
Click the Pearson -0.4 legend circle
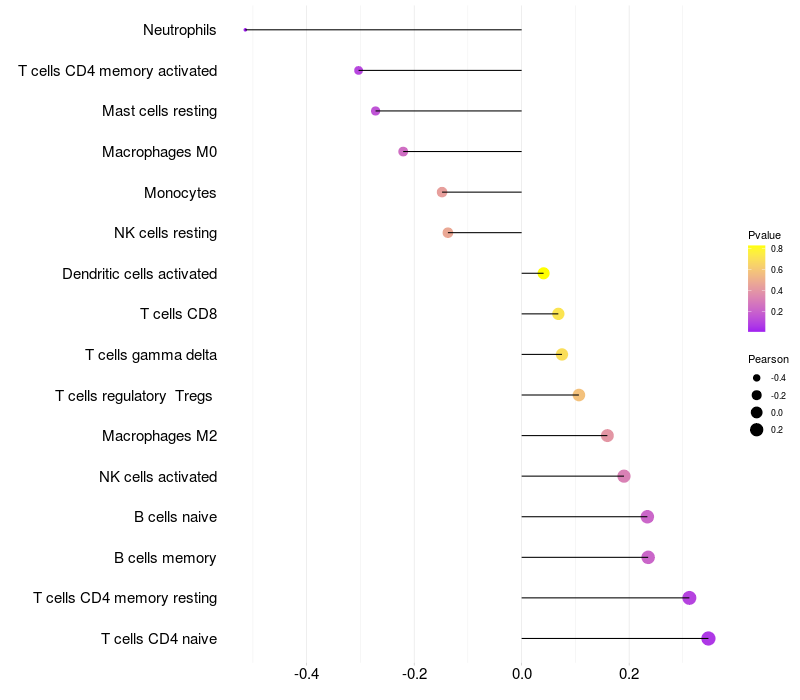757,378
